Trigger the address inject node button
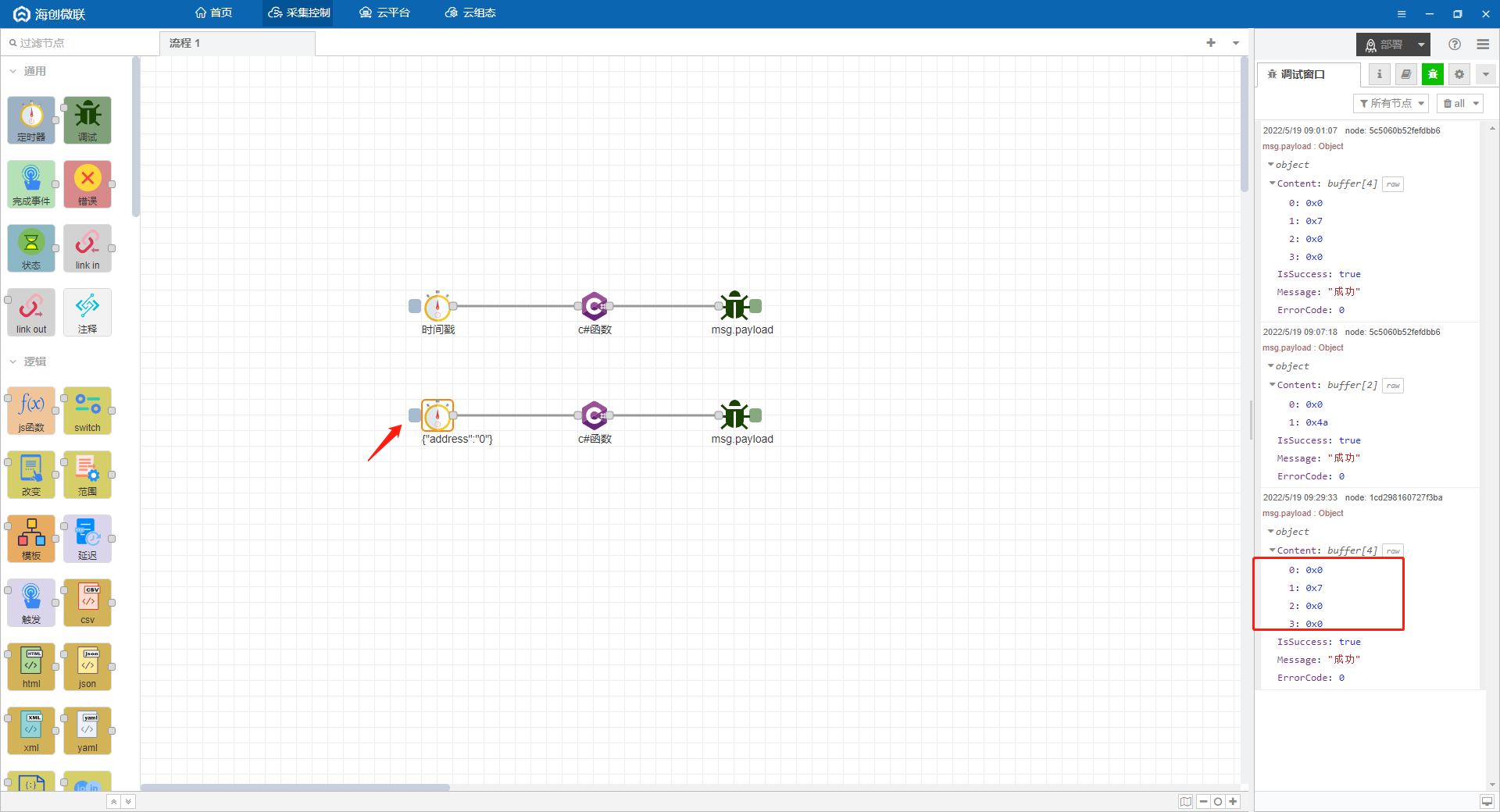 click(x=415, y=415)
